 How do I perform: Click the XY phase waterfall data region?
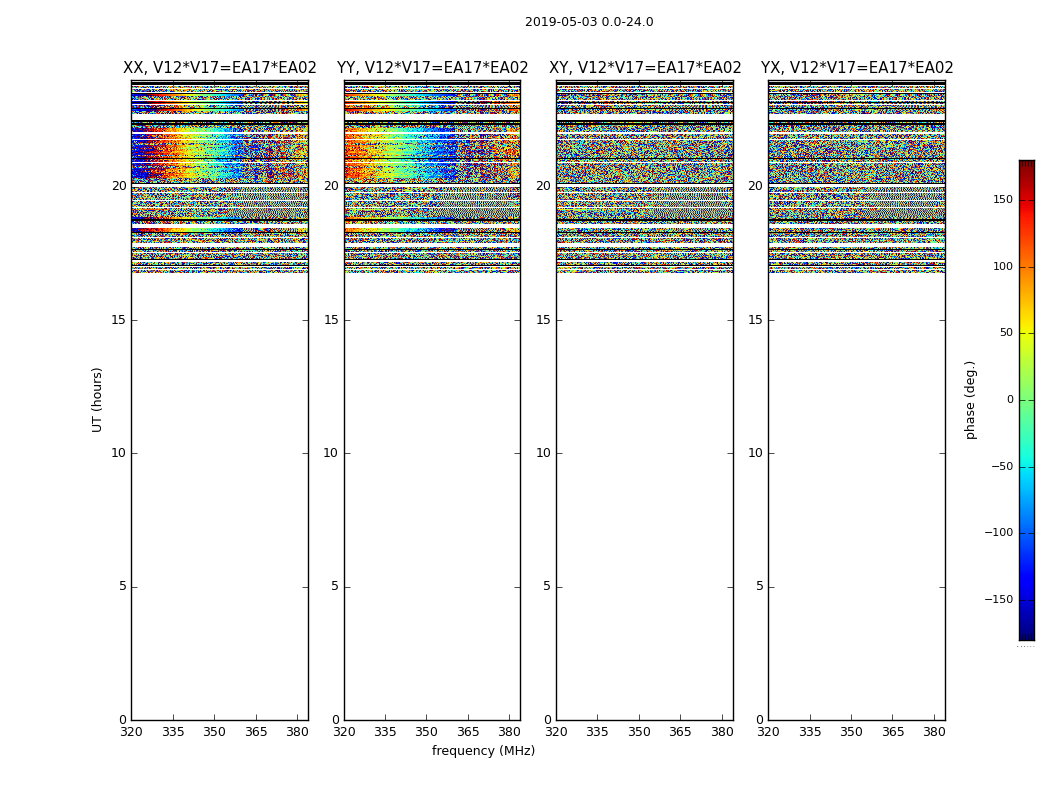[645, 177]
